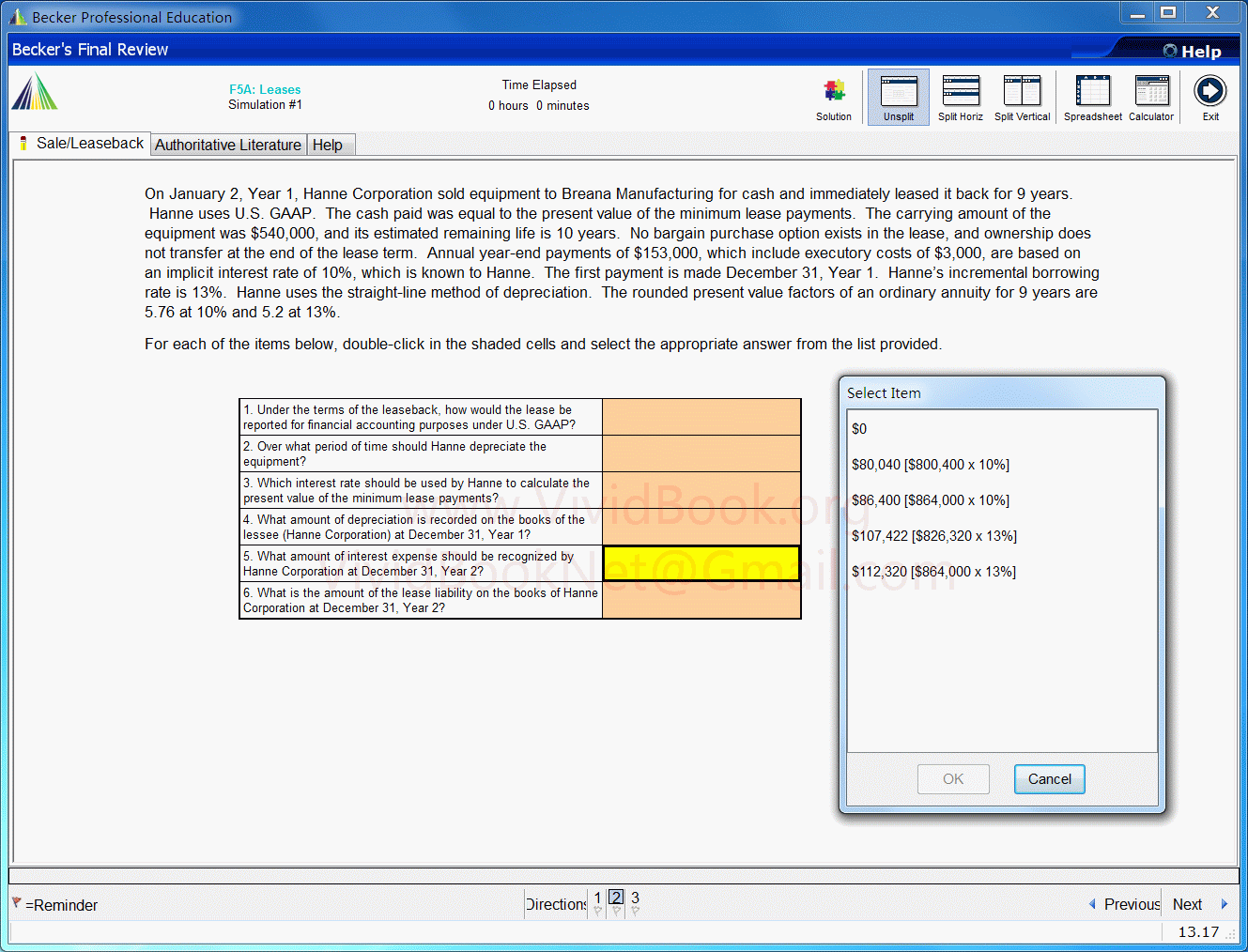Choose $86,400 [$864,000 x 10%] option
This screenshot has height=952, width=1248.
pos(931,500)
